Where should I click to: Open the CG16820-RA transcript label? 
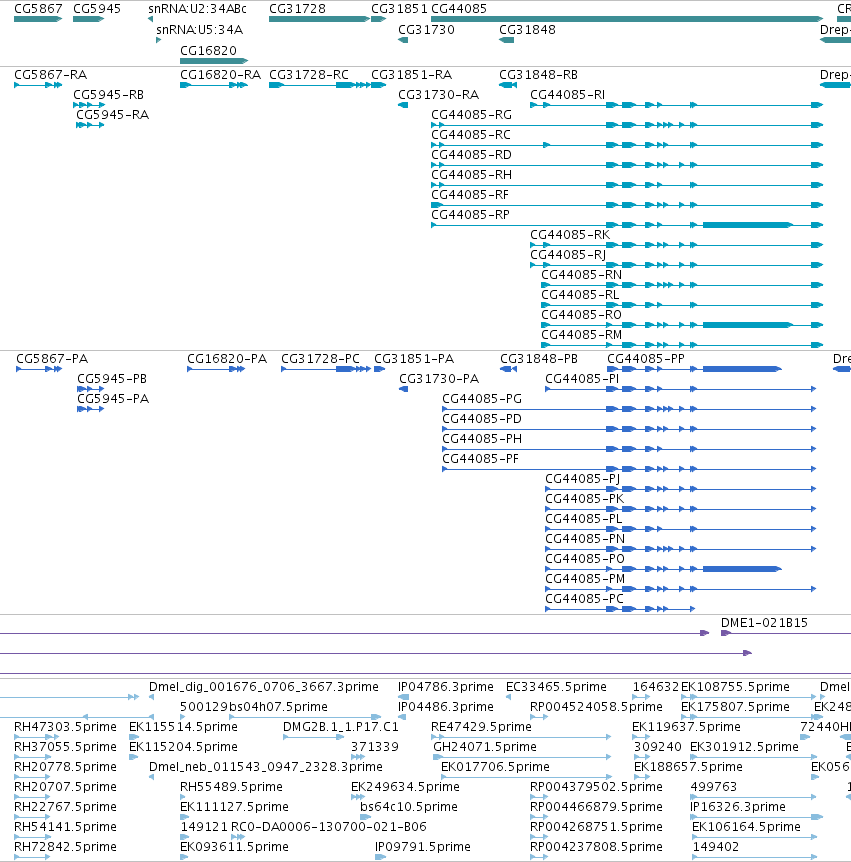(220, 75)
